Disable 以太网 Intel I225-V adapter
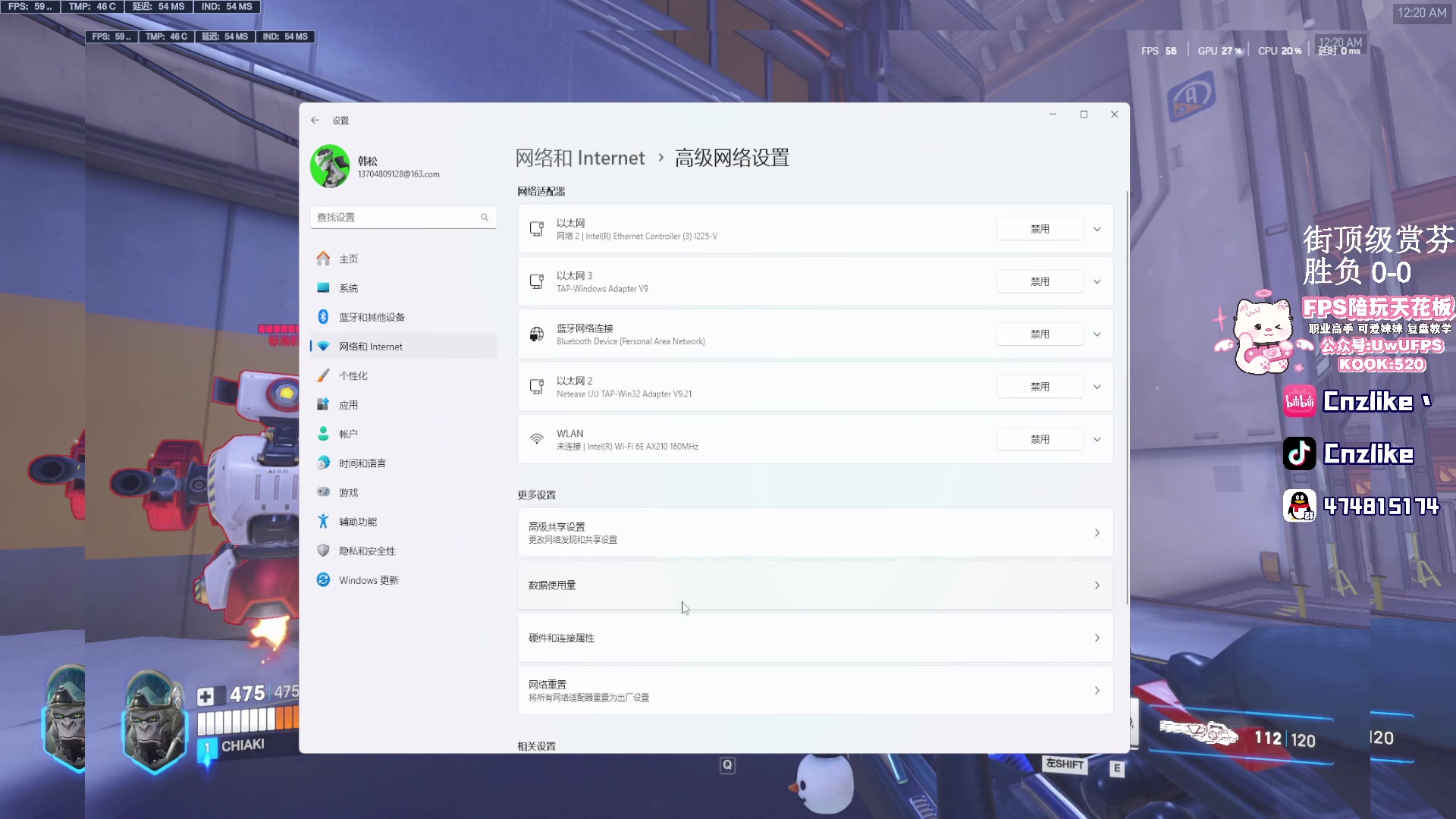The height and width of the screenshot is (819, 1456). click(1040, 229)
